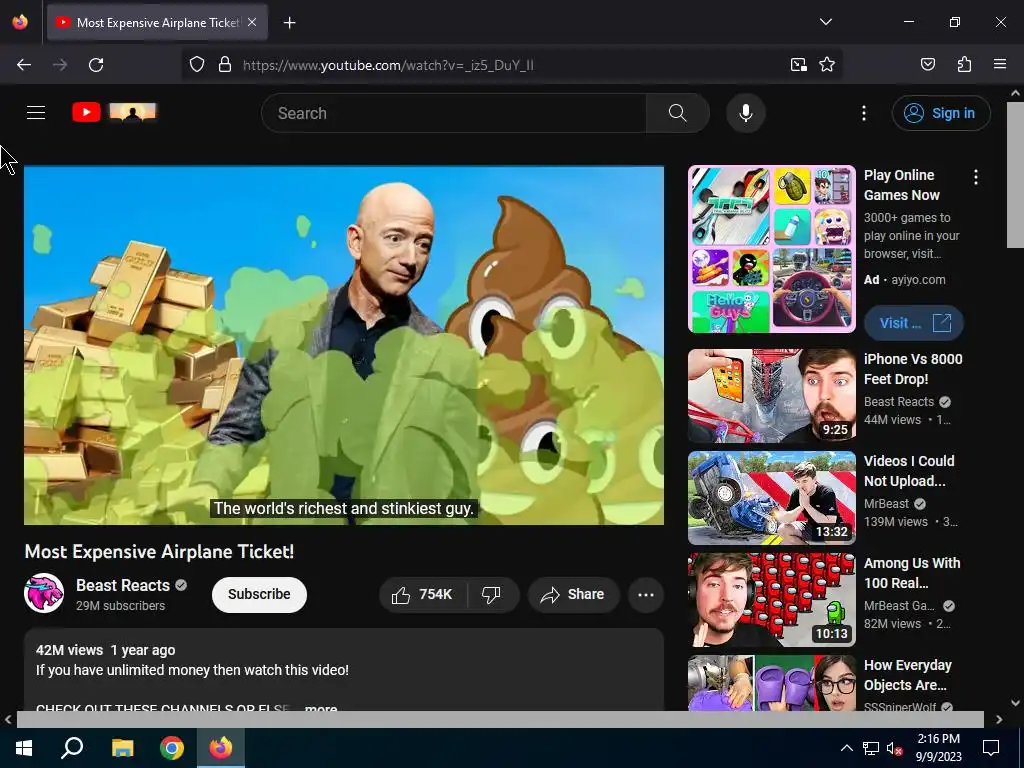
Task: Click the '42M views 1 year ago' text
Action: (x=105, y=650)
